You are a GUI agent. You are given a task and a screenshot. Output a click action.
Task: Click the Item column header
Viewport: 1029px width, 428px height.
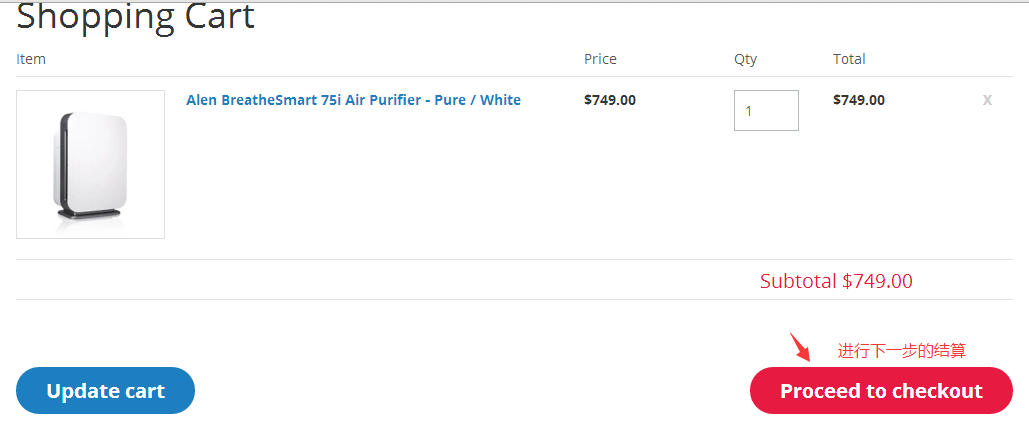[x=31, y=59]
